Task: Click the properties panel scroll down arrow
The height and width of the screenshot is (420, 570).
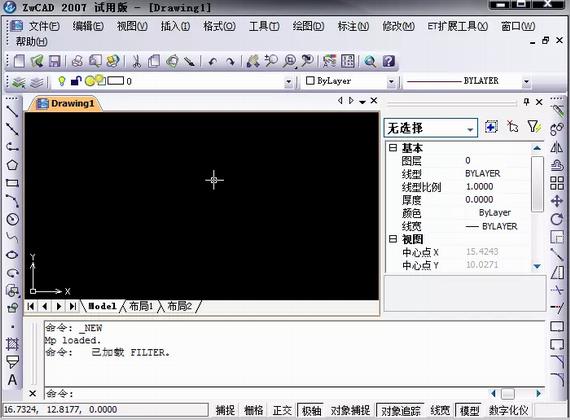Action: pyautogui.click(x=537, y=266)
